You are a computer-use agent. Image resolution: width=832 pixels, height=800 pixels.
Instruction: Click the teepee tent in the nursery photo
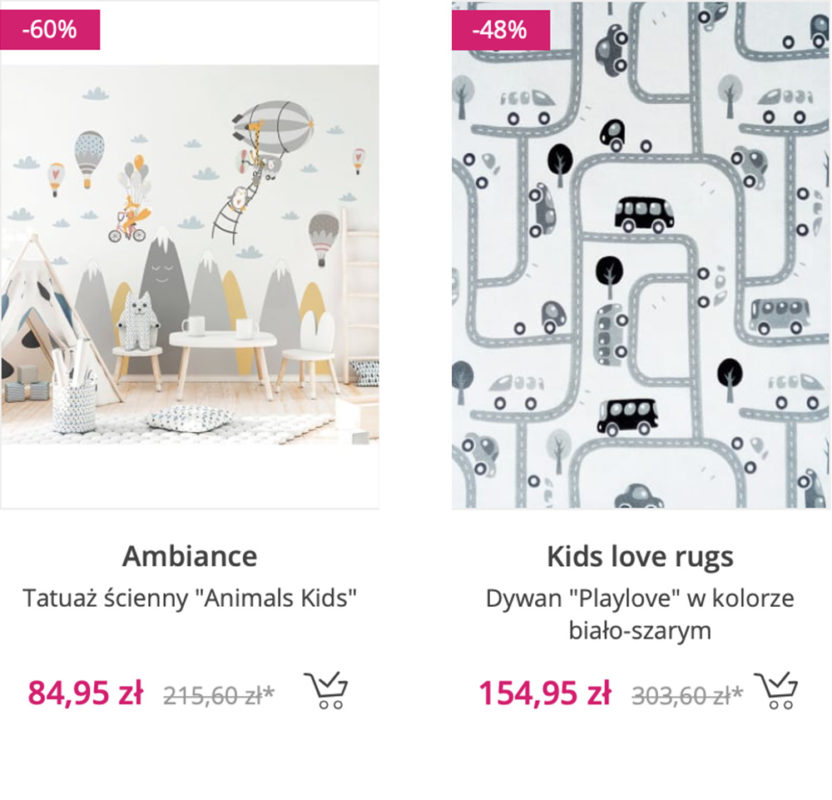coord(45,320)
